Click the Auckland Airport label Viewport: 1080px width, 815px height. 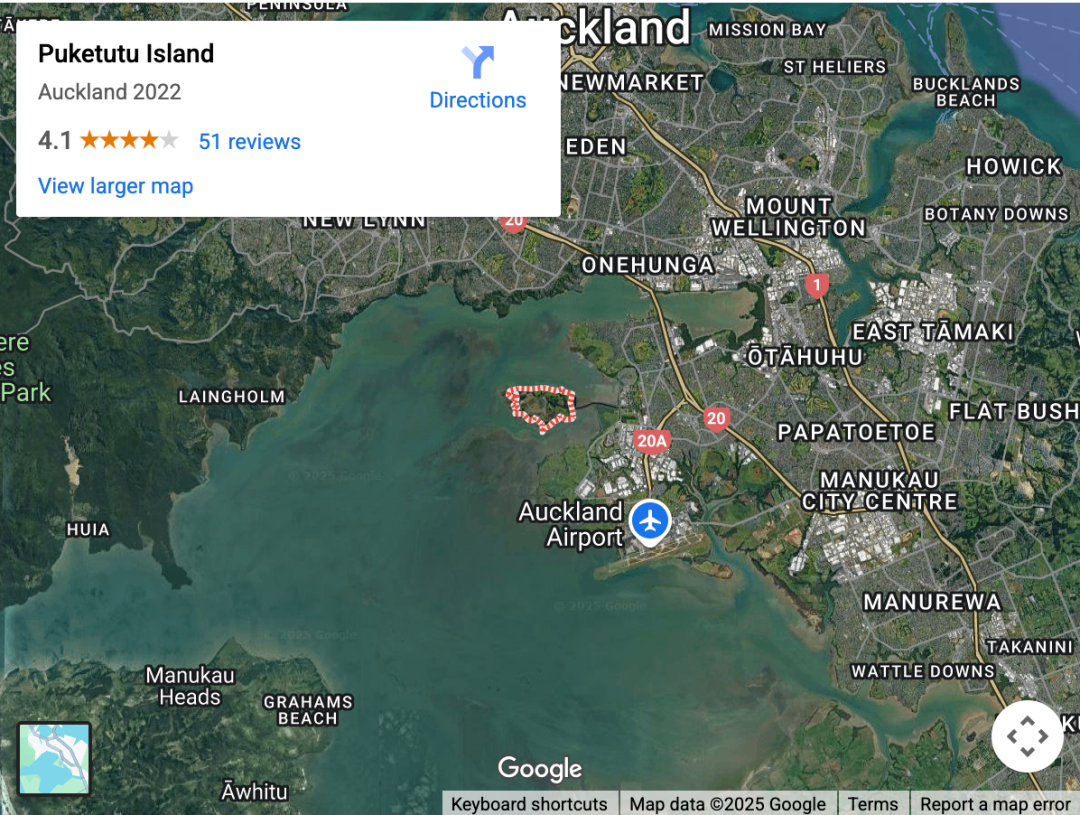(570, 524)
